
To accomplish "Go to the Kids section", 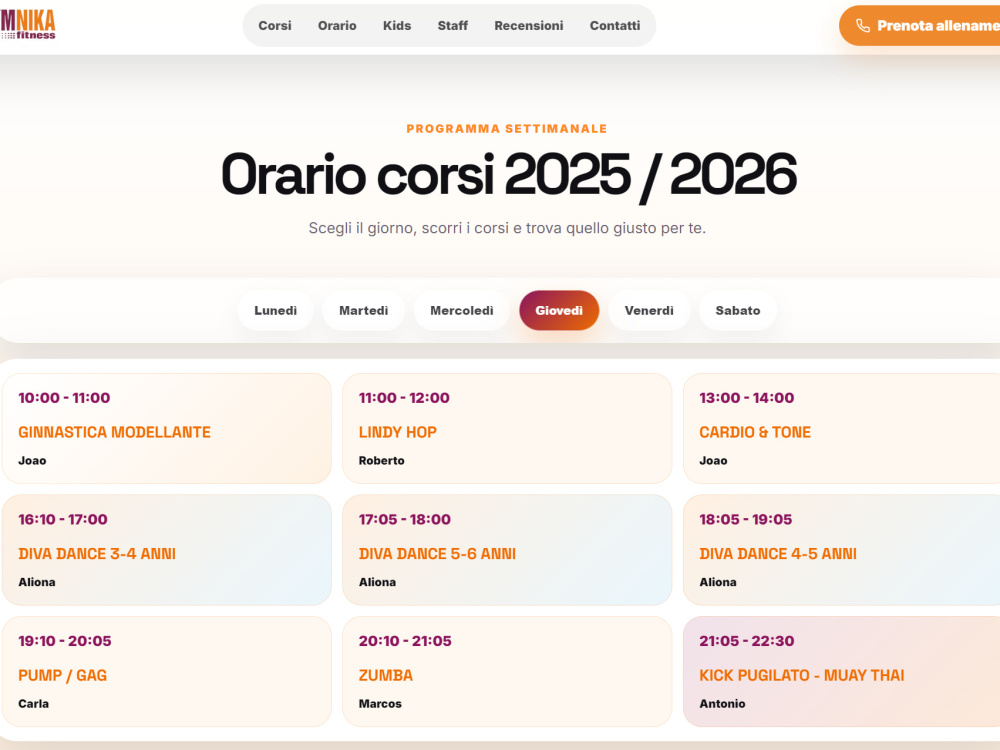I will [397, 26].
